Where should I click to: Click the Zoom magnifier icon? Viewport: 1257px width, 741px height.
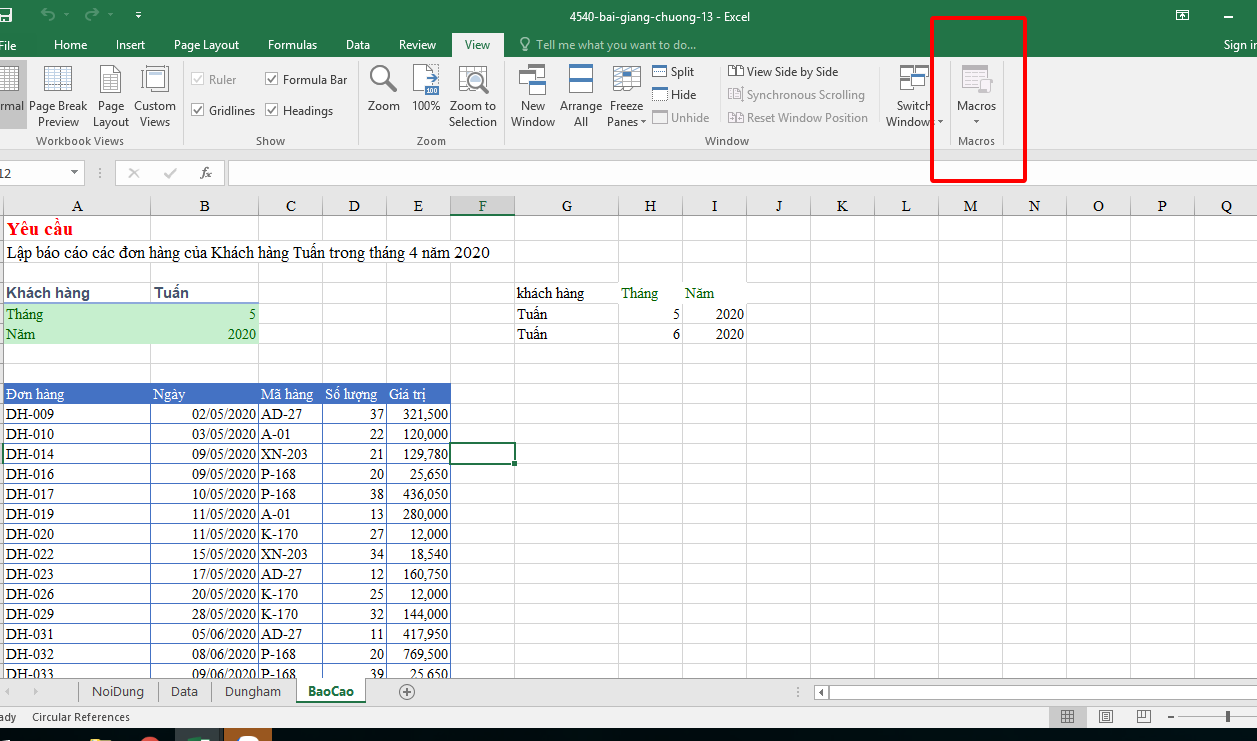(383, 80)
